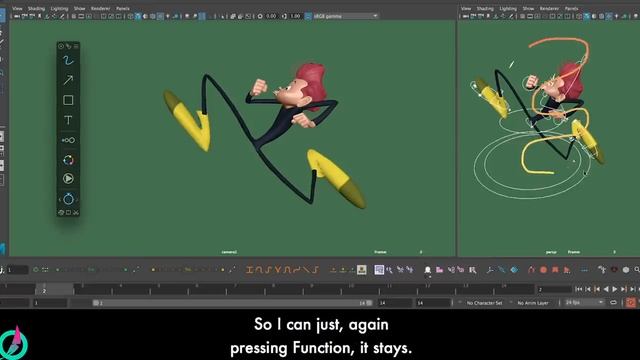
Task: Open Shading menu in persp panel
Action: [x=485, y=8]
